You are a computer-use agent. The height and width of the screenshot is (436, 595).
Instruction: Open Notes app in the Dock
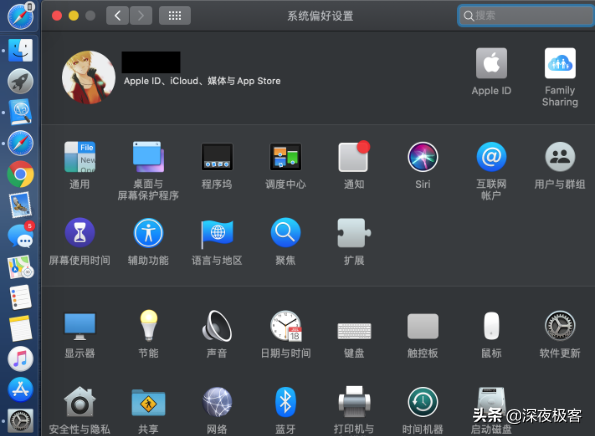click(20, 328)
